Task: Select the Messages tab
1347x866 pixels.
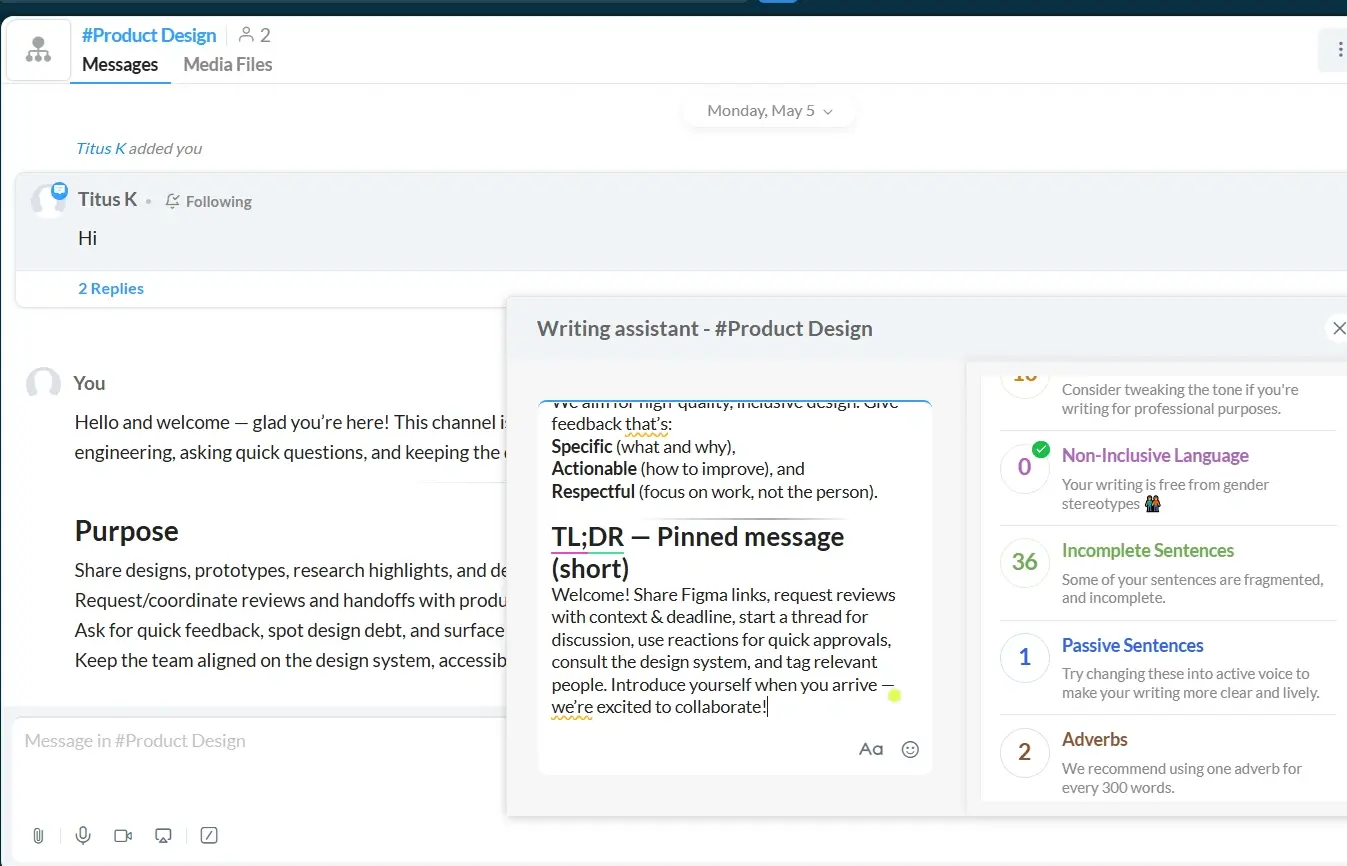Action: click(x=120, y=65)
